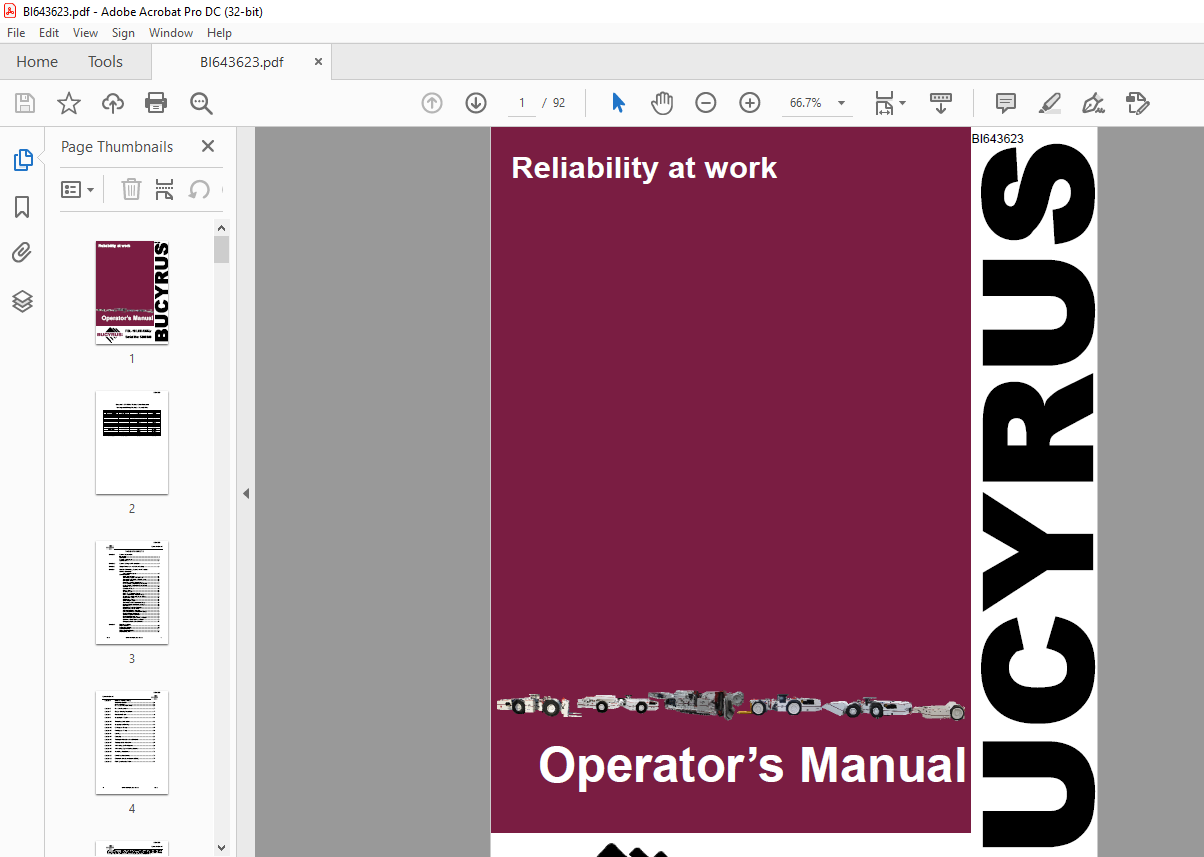Go to previous page arrow
The image size is (1204, 857).
(432, 103)
